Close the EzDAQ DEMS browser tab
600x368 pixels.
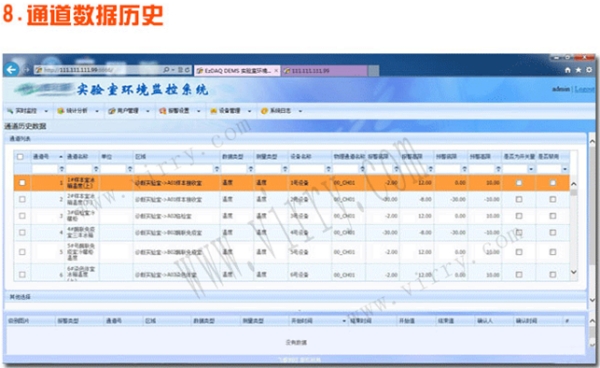point(276,71)
